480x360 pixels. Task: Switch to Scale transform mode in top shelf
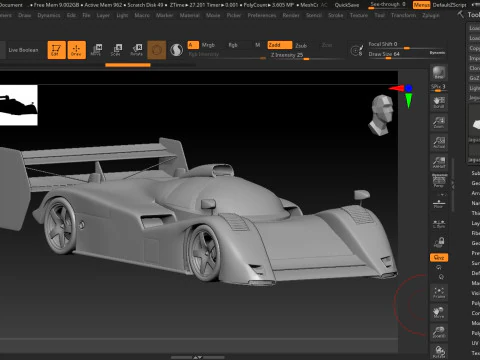116,50
